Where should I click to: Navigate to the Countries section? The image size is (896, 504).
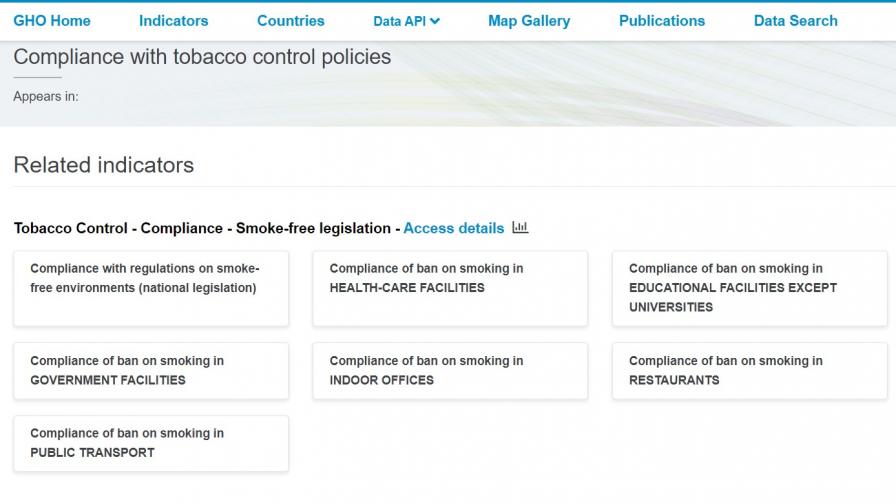[290, 21]
